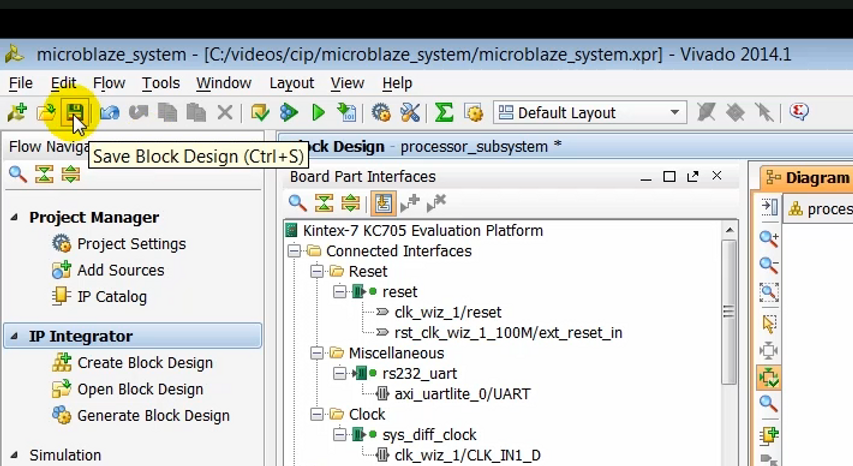Open the Default Layout dropdown
853x466 pixels.
[676, 113]
